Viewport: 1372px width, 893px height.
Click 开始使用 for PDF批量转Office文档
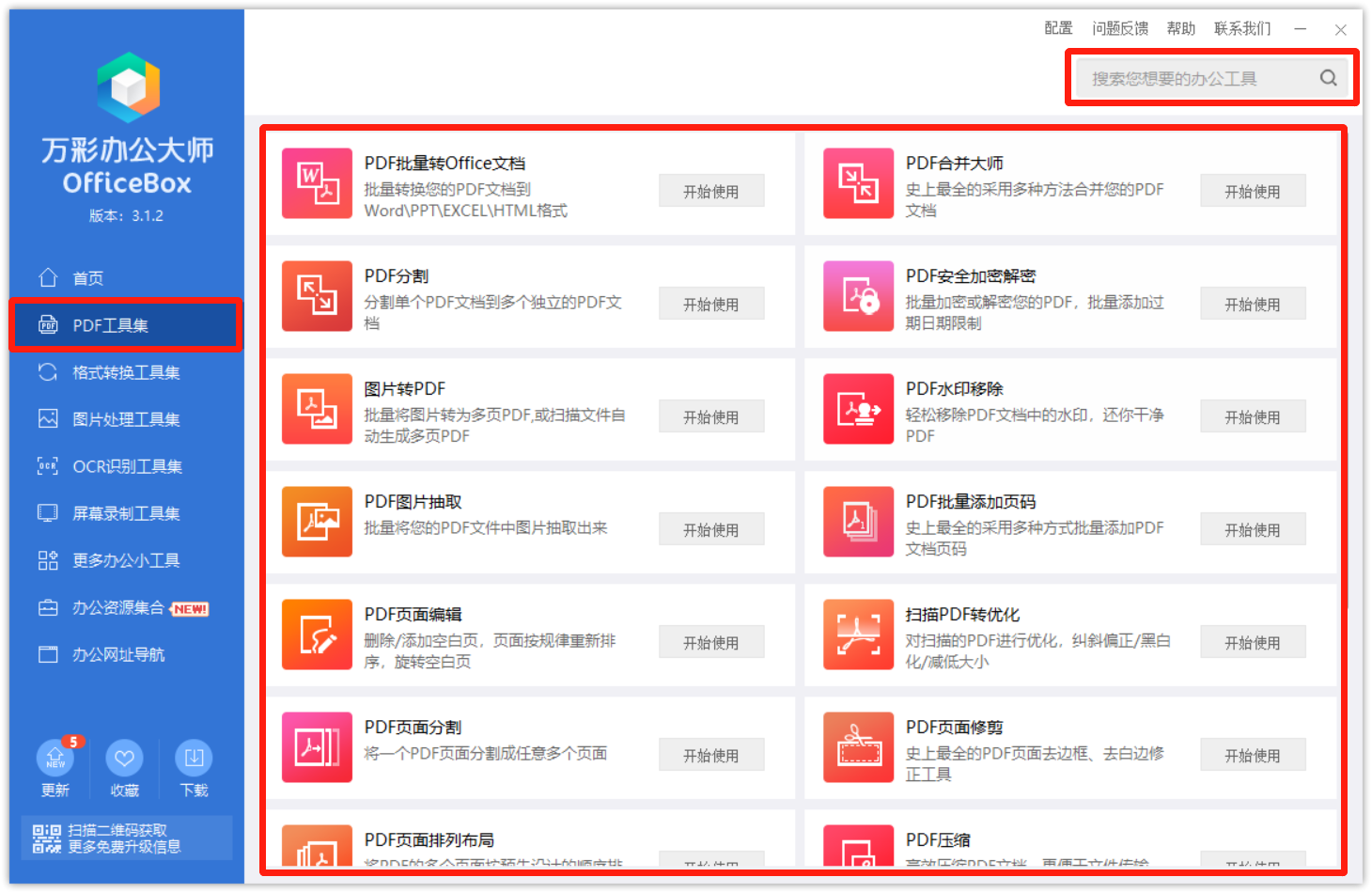(x=711, y=191)
